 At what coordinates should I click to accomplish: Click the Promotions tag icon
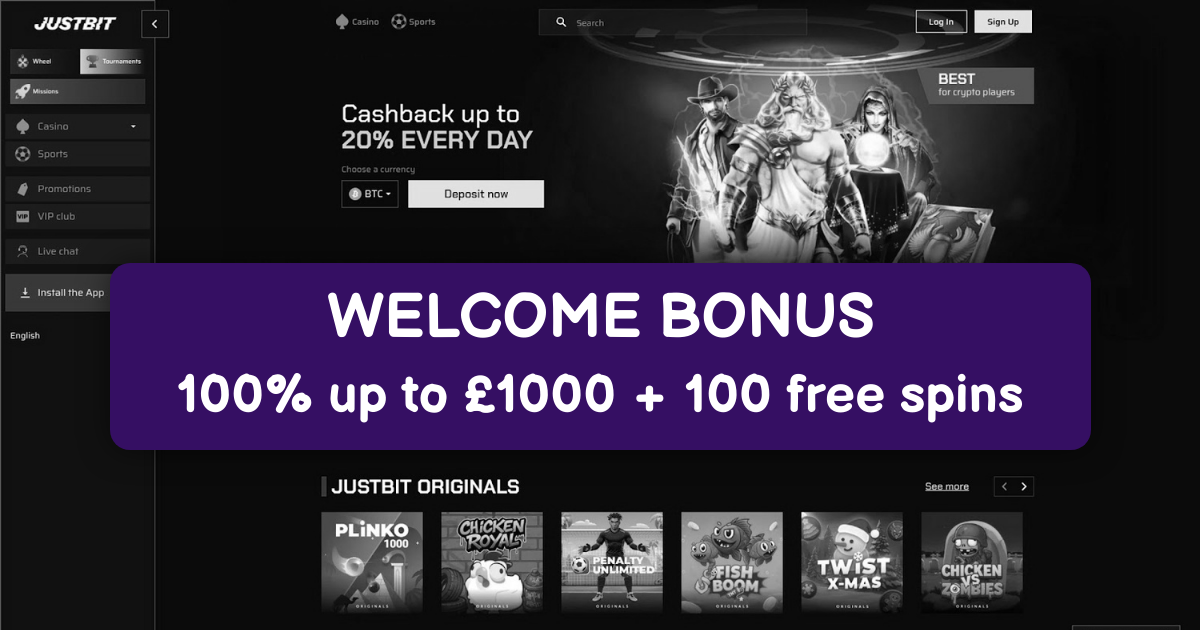[23, 189]
